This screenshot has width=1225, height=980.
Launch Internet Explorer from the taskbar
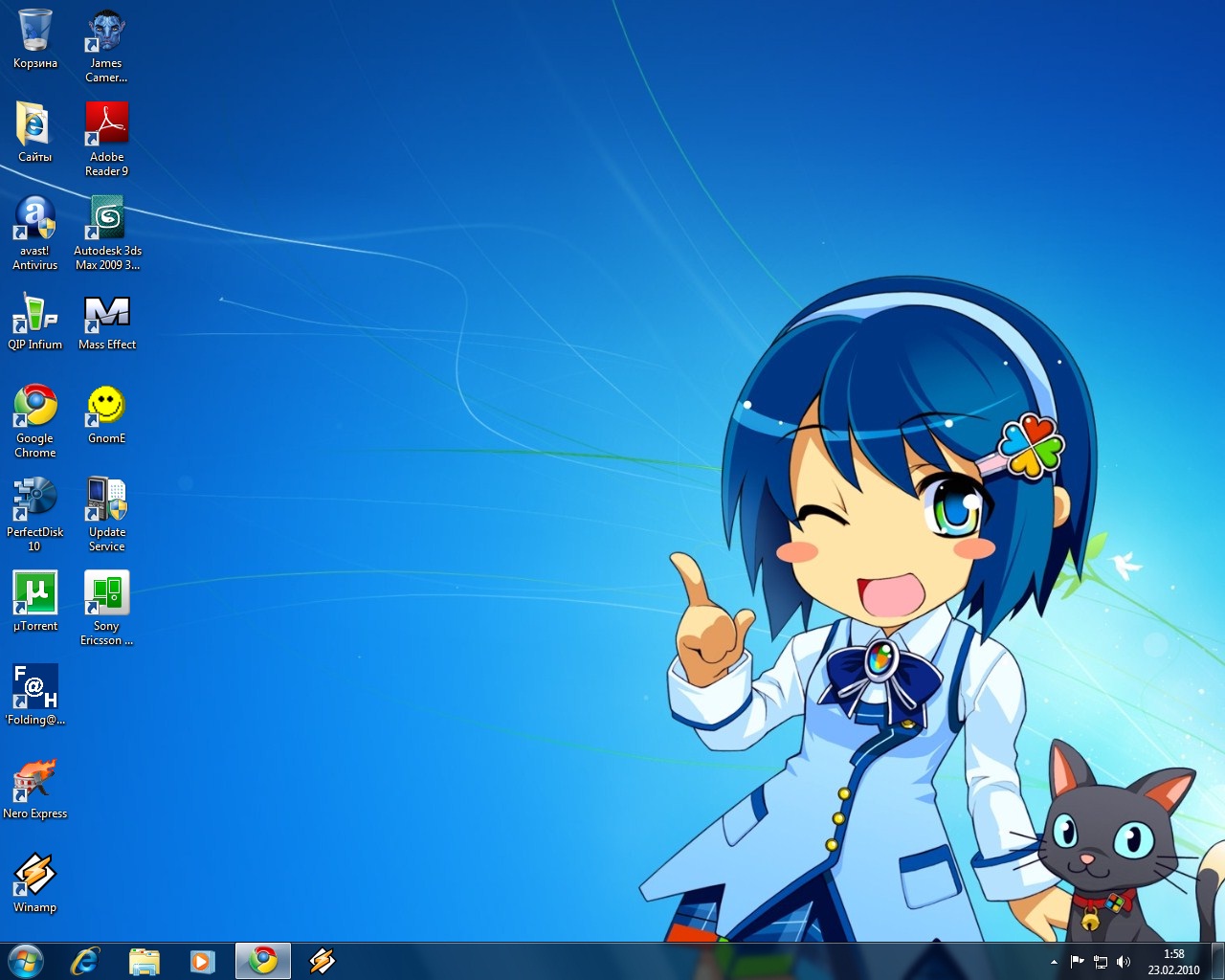pos(85,961)
